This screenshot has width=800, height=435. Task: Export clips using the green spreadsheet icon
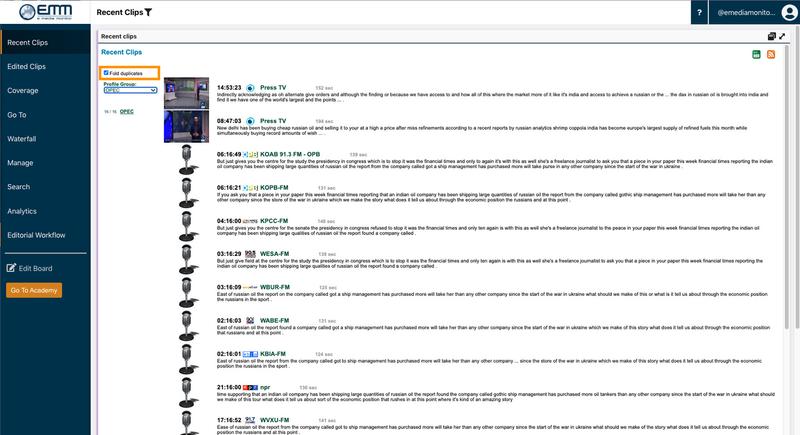(x=757, y=54)
